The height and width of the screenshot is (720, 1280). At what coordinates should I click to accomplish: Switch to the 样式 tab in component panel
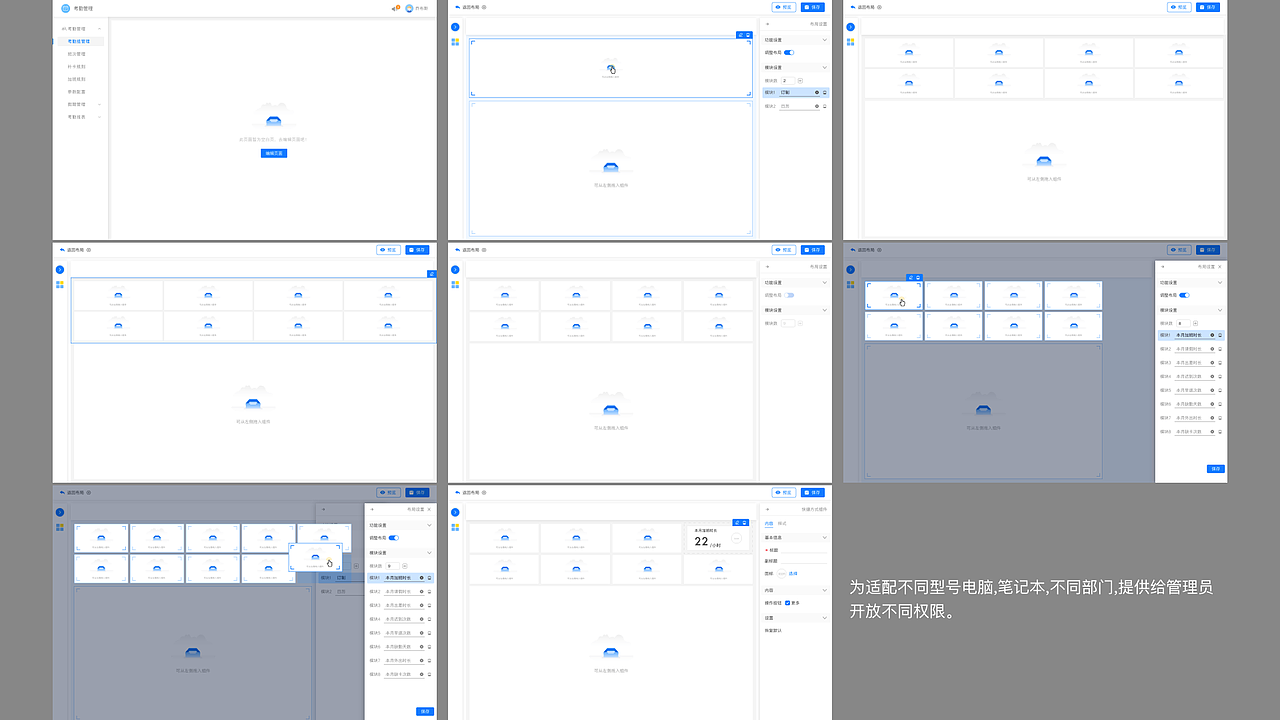(x=783, y=523)
